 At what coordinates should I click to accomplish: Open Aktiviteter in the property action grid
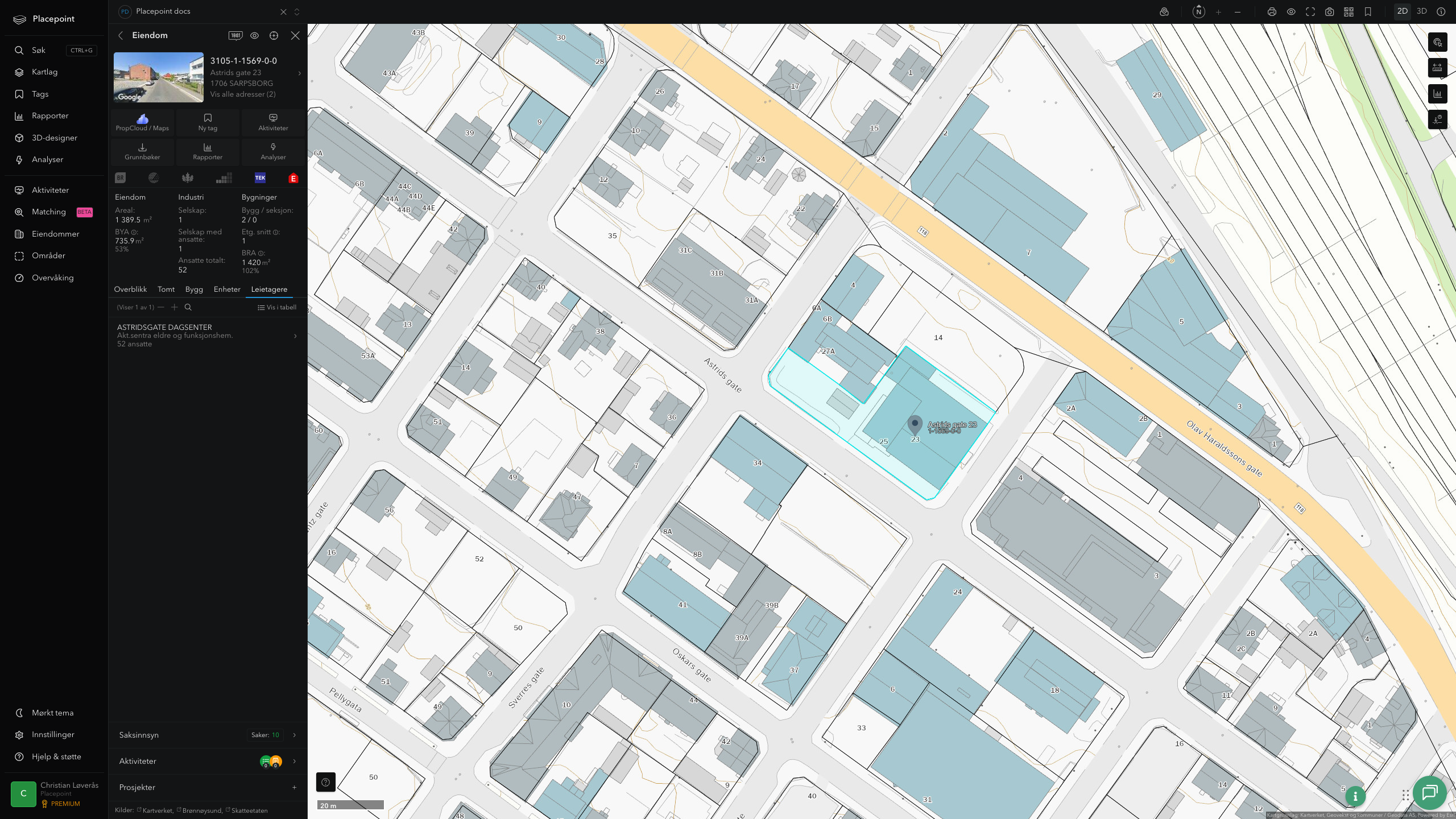[x=273, y=122]
